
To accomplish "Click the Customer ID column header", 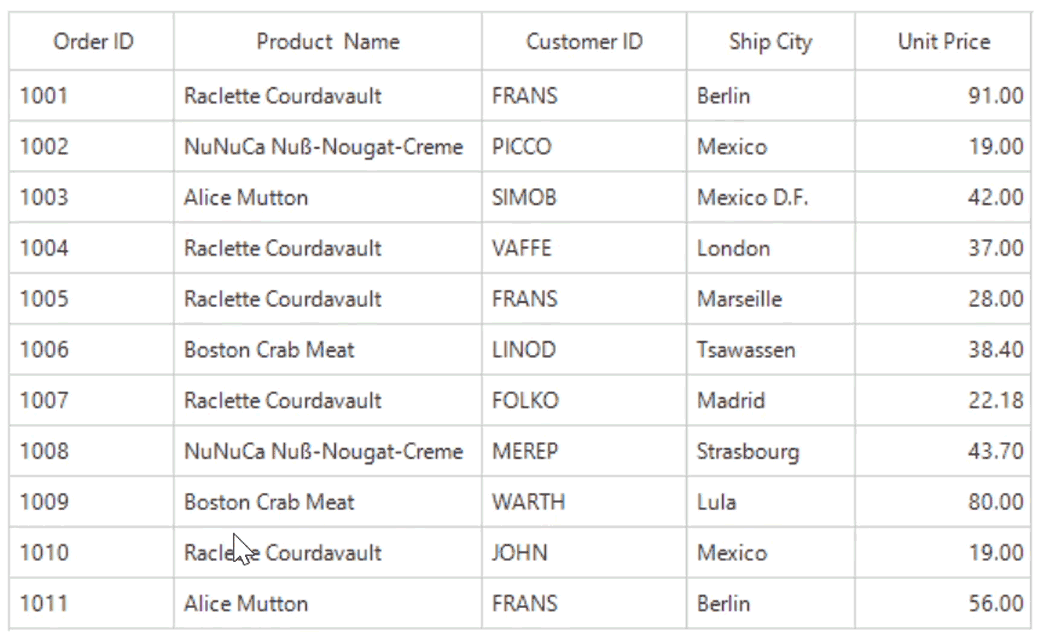I will click(x=584, y=42).
